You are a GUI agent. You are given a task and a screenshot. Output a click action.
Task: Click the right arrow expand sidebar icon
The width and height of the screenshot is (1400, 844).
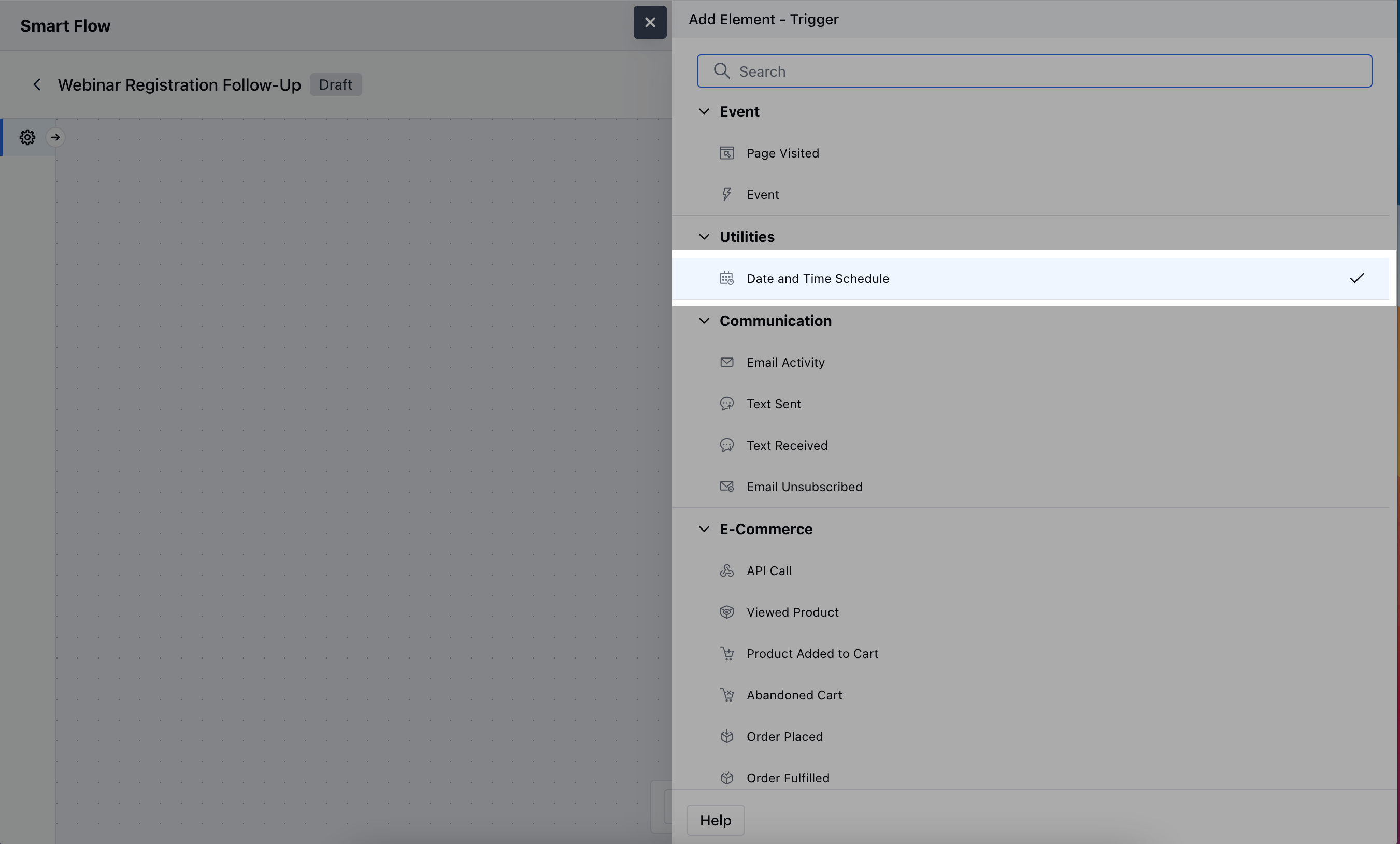click(x=55, y=137)
